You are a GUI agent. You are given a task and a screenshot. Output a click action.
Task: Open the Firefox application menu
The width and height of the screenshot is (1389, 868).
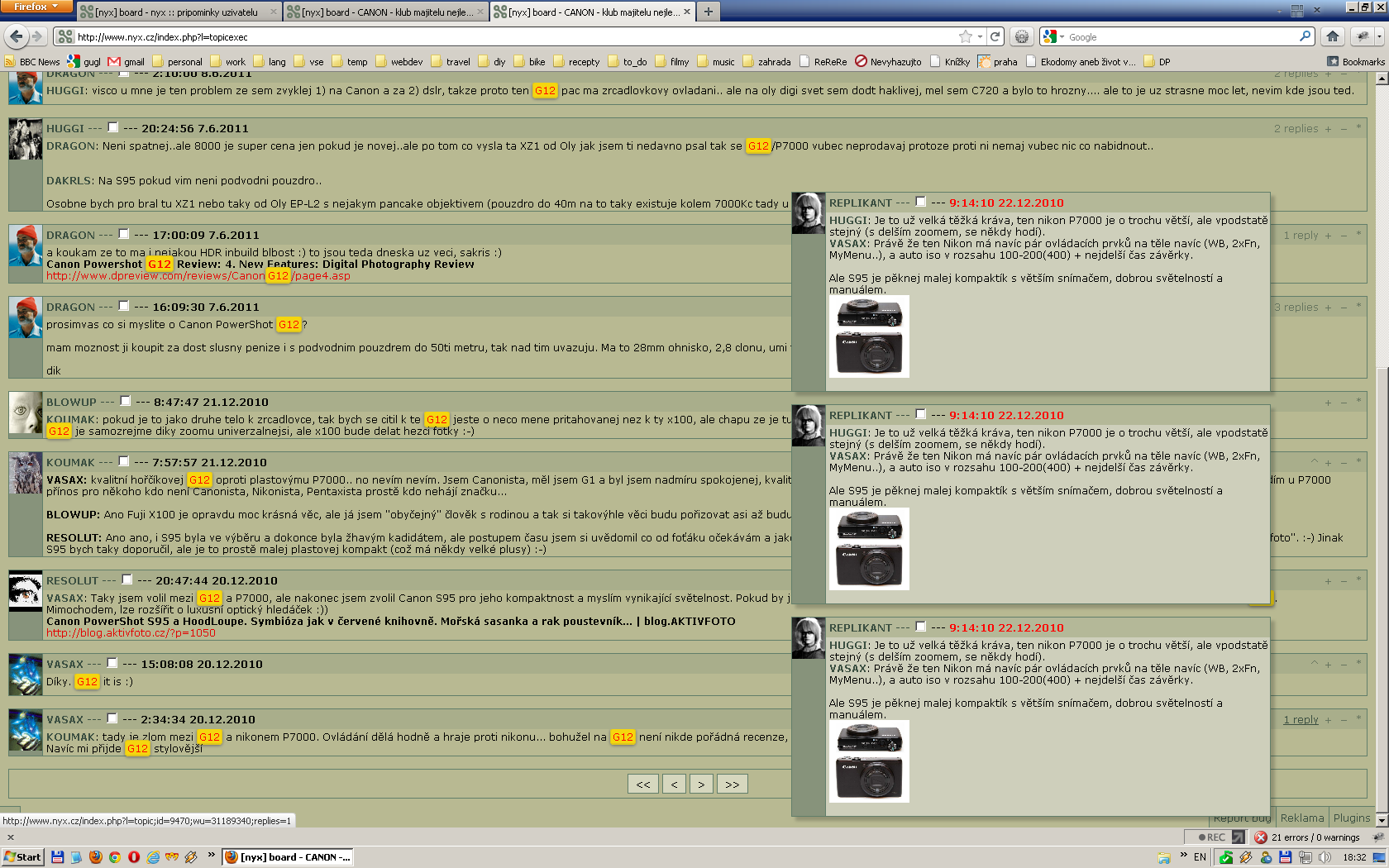tap(36, 6)
